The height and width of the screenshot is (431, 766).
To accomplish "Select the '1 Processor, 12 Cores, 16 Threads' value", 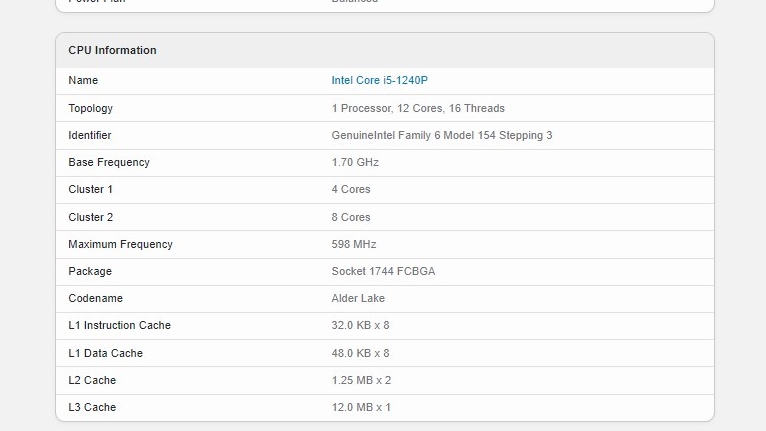I will [418, 108].
